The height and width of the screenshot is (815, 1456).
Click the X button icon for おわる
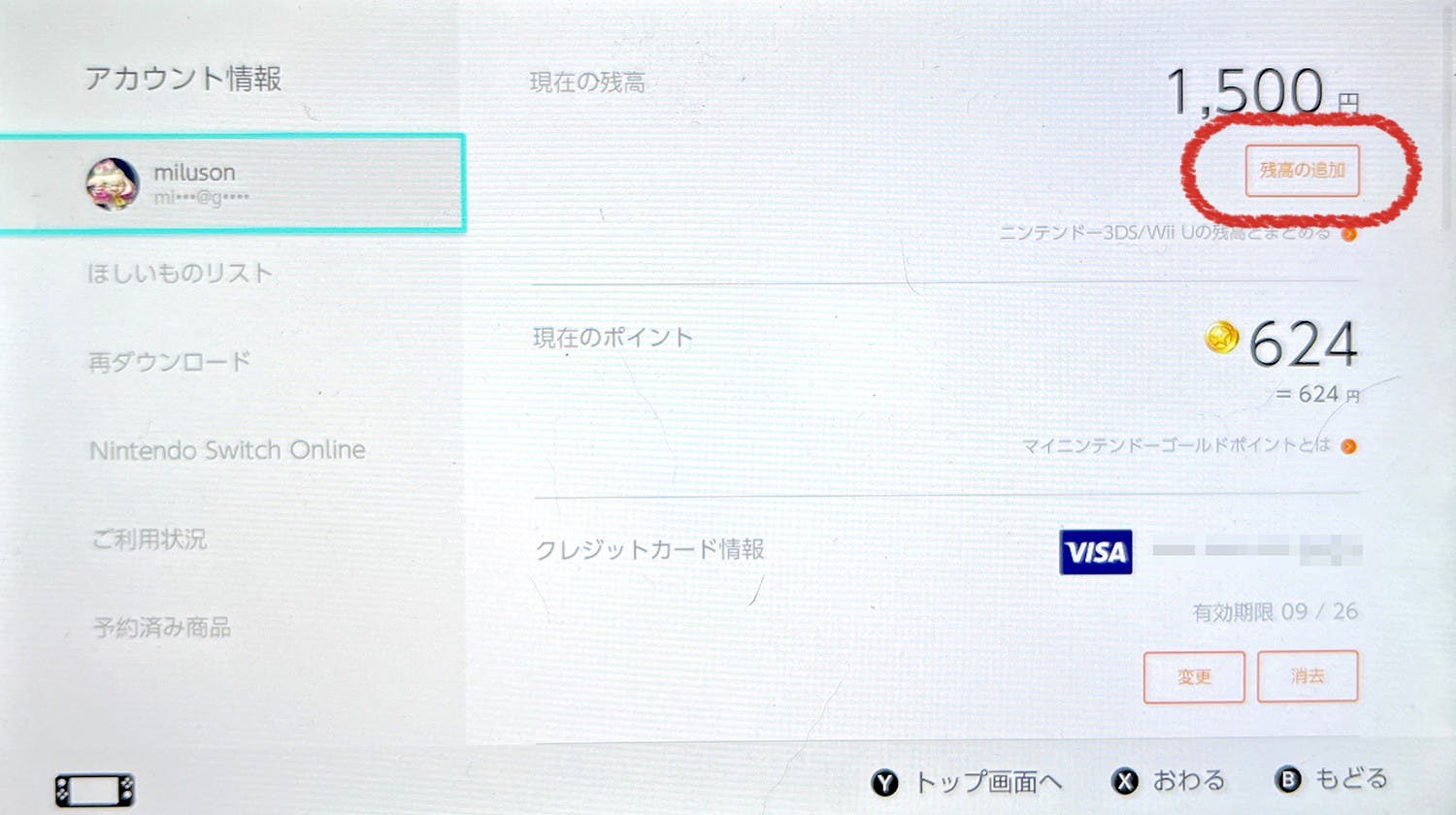click(1124, 781)
